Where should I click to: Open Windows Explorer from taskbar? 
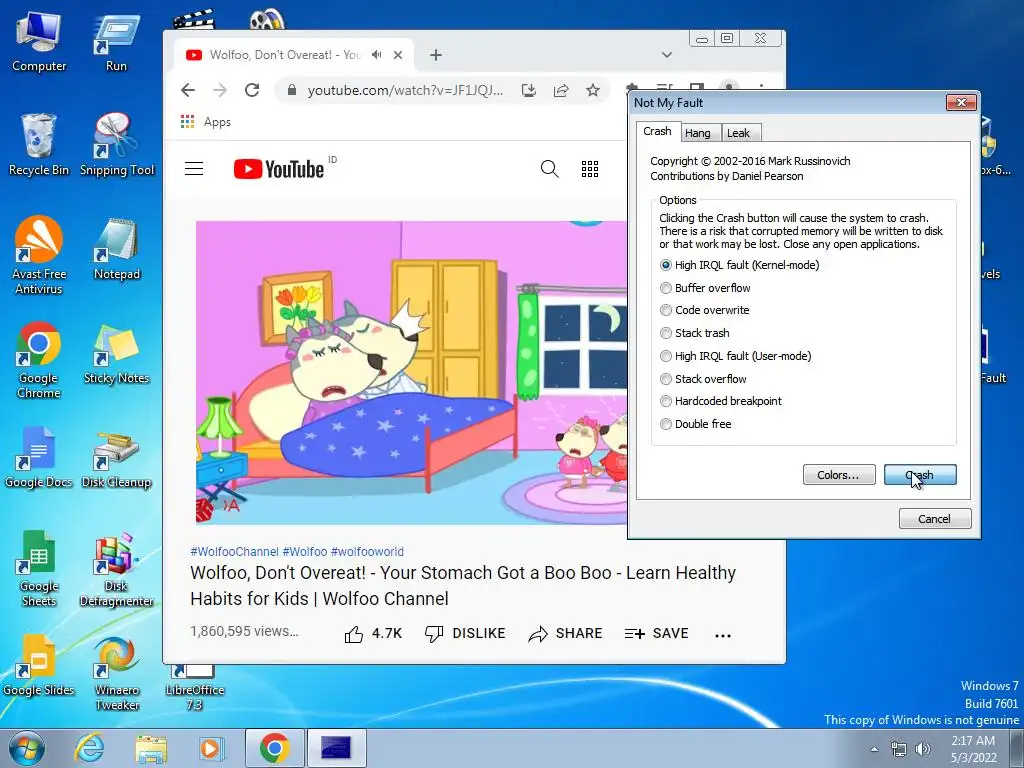(151, 748)
